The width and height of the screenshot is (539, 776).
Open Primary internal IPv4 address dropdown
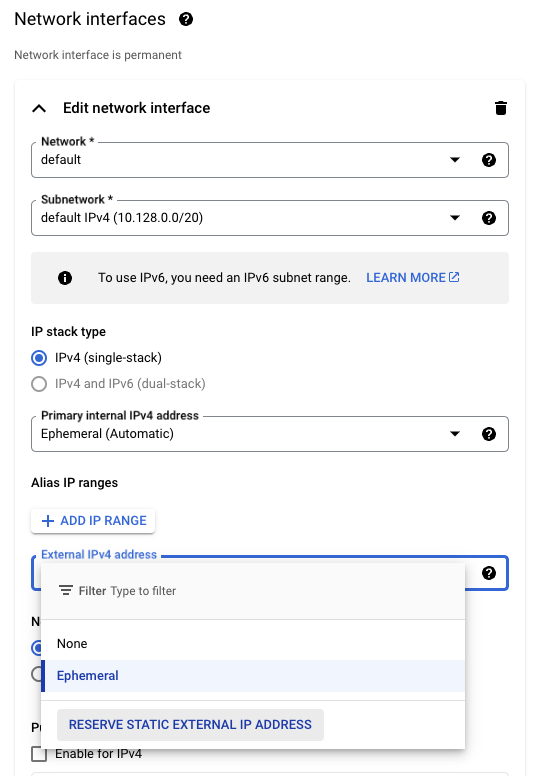(270, 434)
